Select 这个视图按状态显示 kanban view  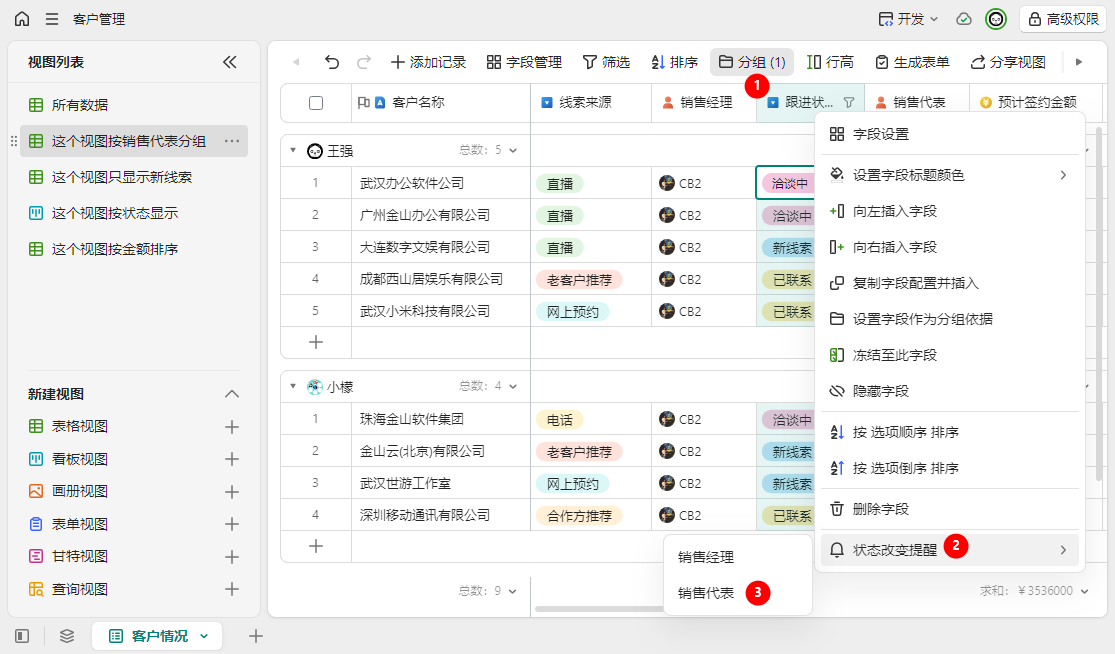coord(134,213)
